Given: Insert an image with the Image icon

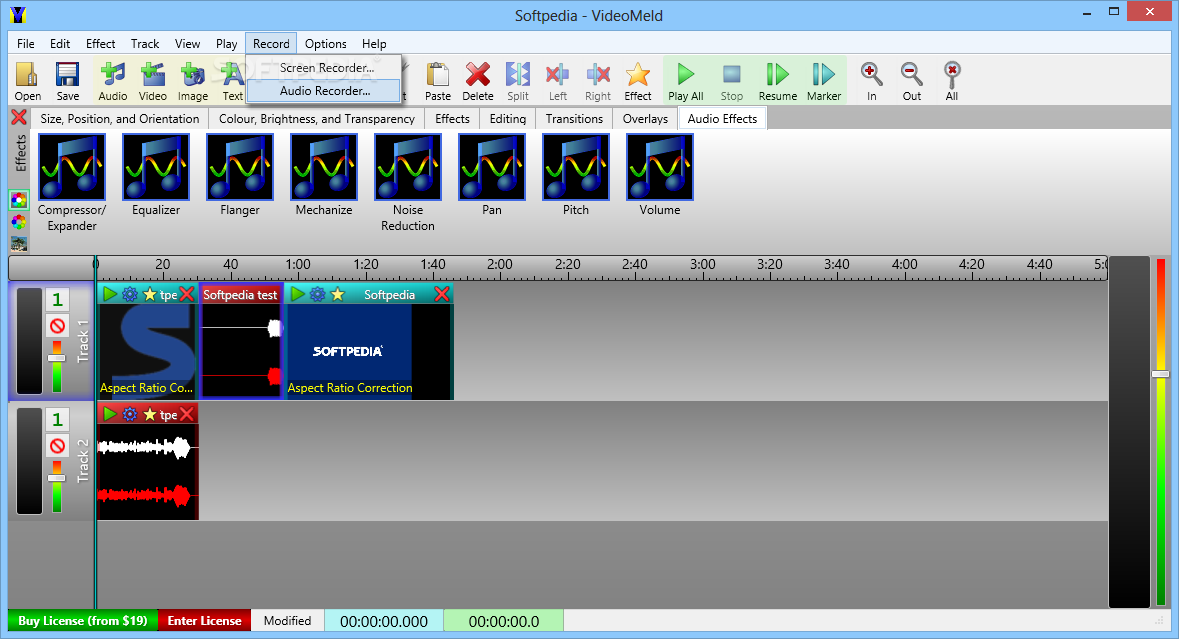Looking at the screenshot, I should pyautogui.click(x=192, y=81).
